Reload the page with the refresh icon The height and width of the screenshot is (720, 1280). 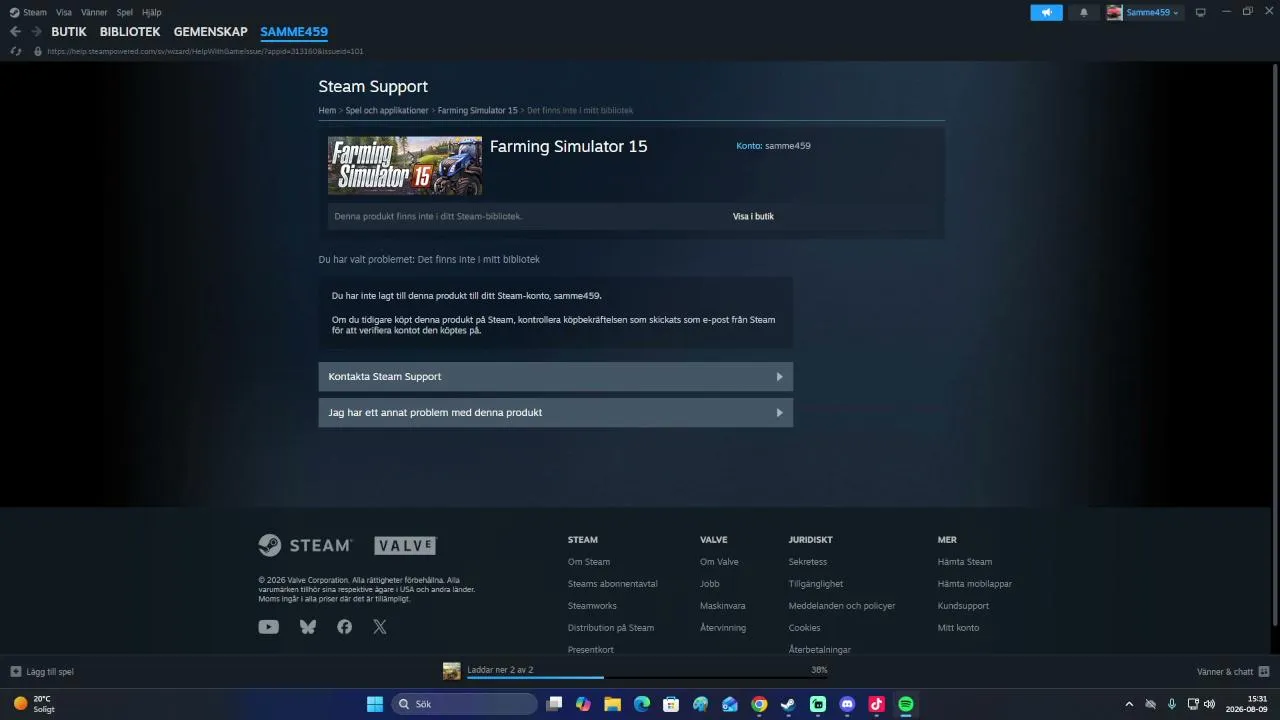[x=15, y=51]
